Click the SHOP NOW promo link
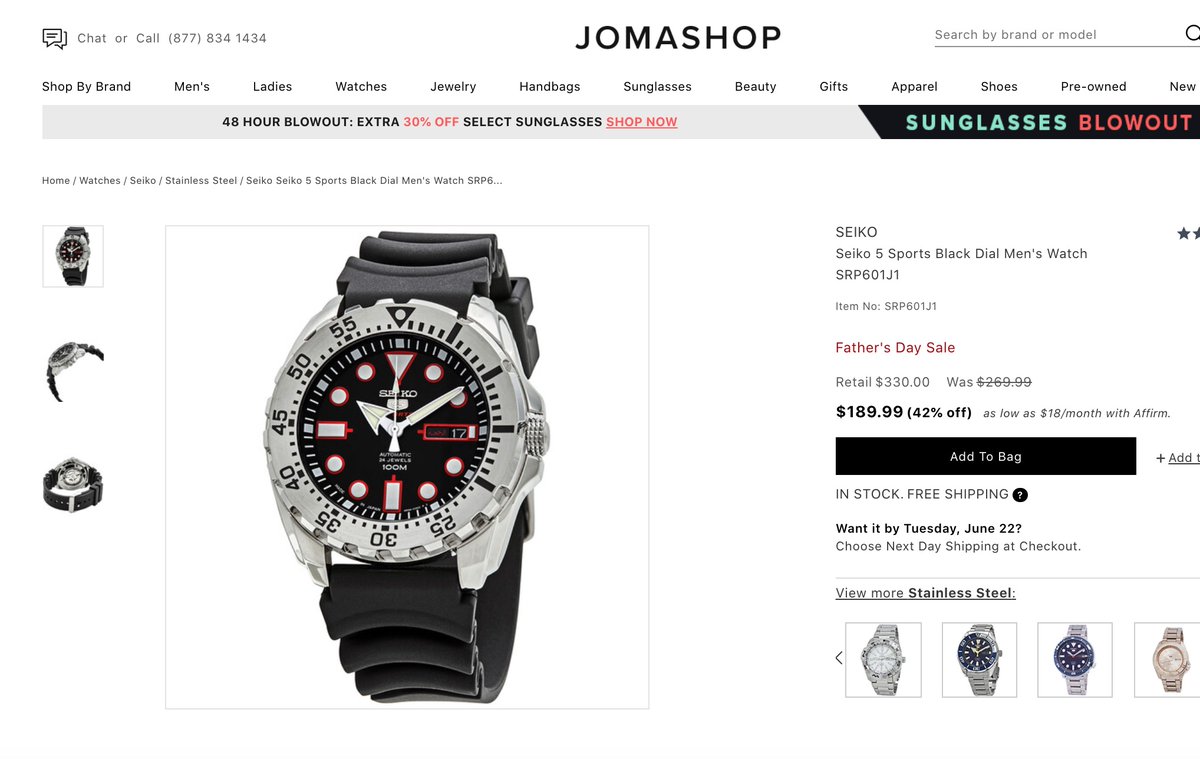1200x759 pixels. tap(642, 122)
